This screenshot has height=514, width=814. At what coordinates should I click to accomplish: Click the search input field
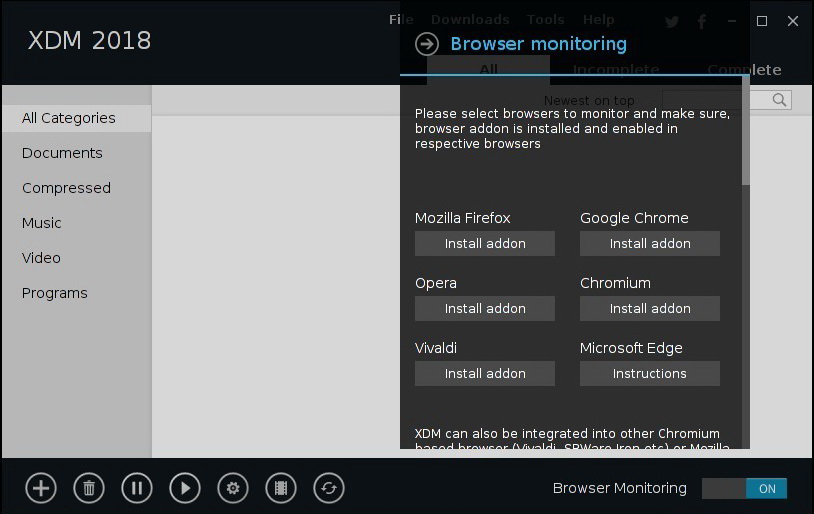727,100
